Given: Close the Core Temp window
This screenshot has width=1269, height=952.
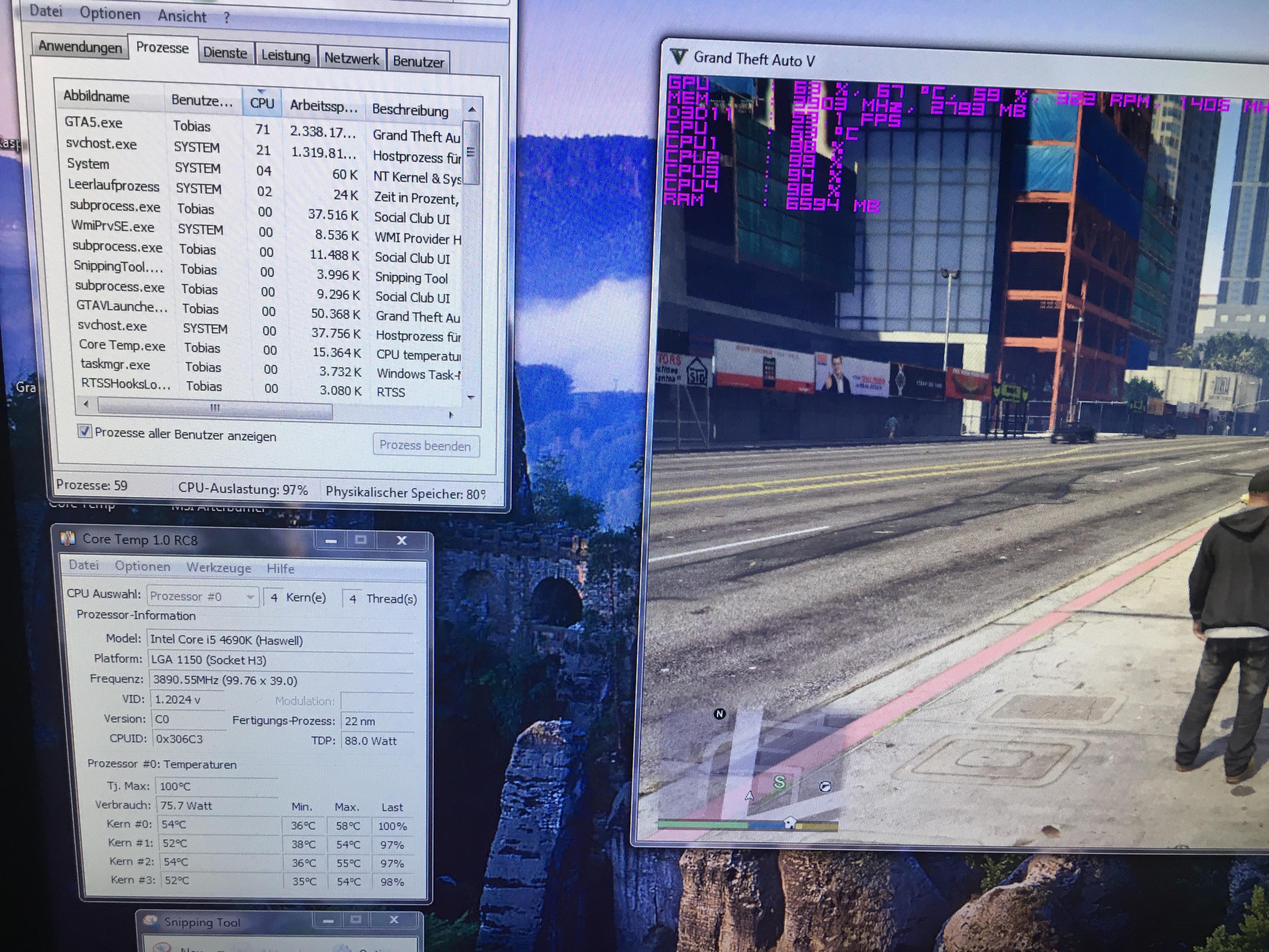Looking at the screenshot, I should tap(402, 541).
